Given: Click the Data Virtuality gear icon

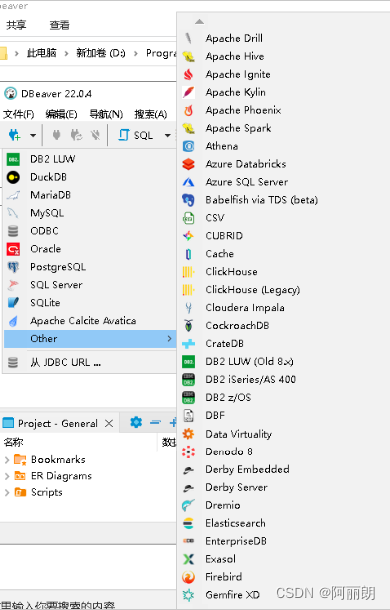Looking at the screenshot, I should 188,434.
